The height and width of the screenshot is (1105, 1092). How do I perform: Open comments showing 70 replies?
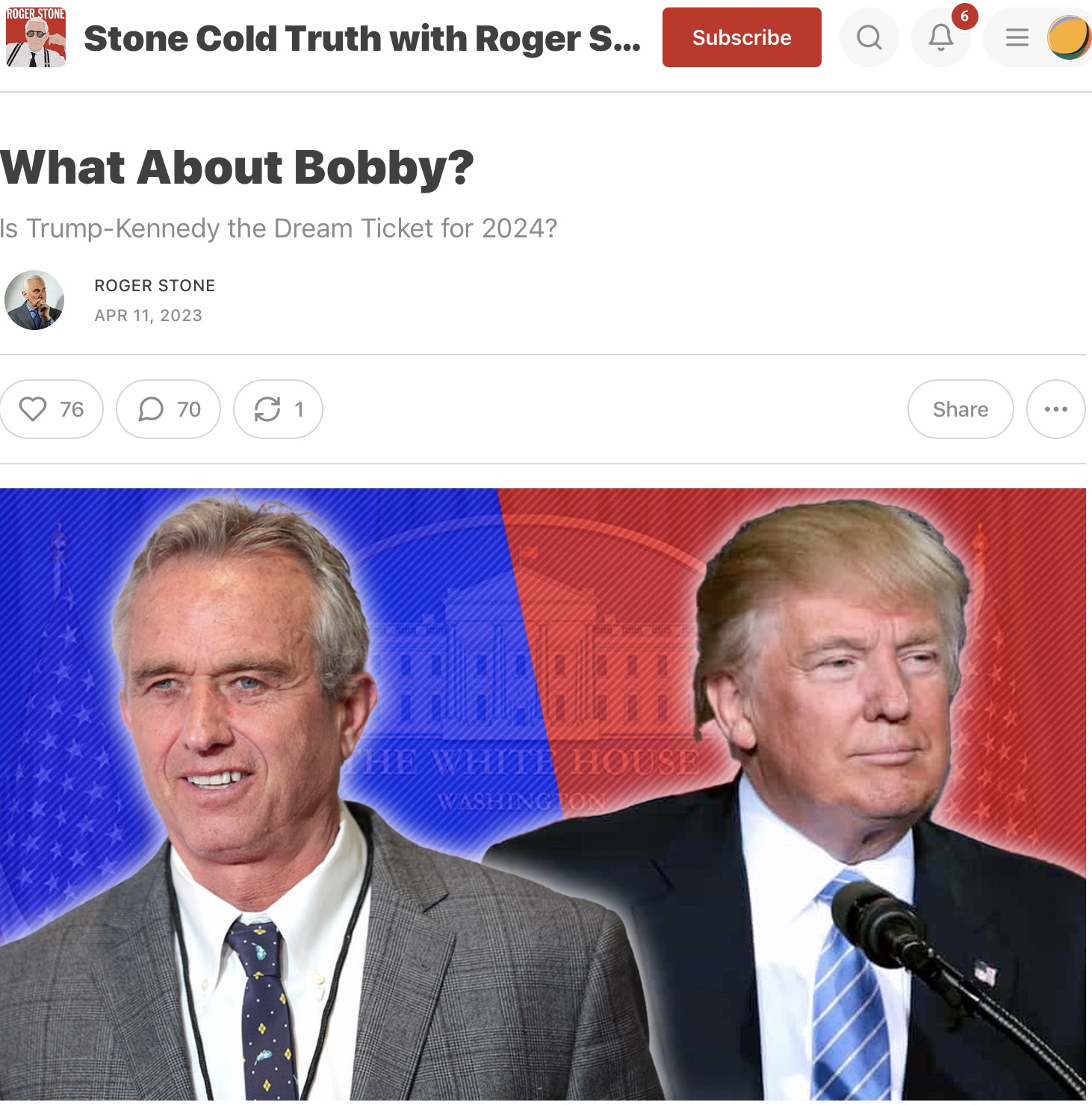[x=168, y=409]
